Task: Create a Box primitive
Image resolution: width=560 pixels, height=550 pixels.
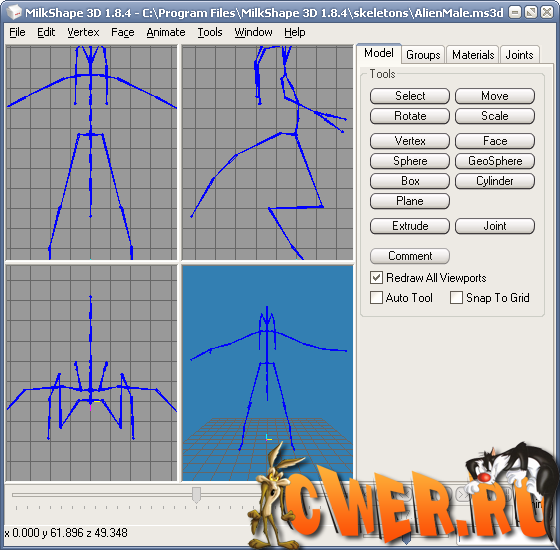Action: click(x=410, y=181)
